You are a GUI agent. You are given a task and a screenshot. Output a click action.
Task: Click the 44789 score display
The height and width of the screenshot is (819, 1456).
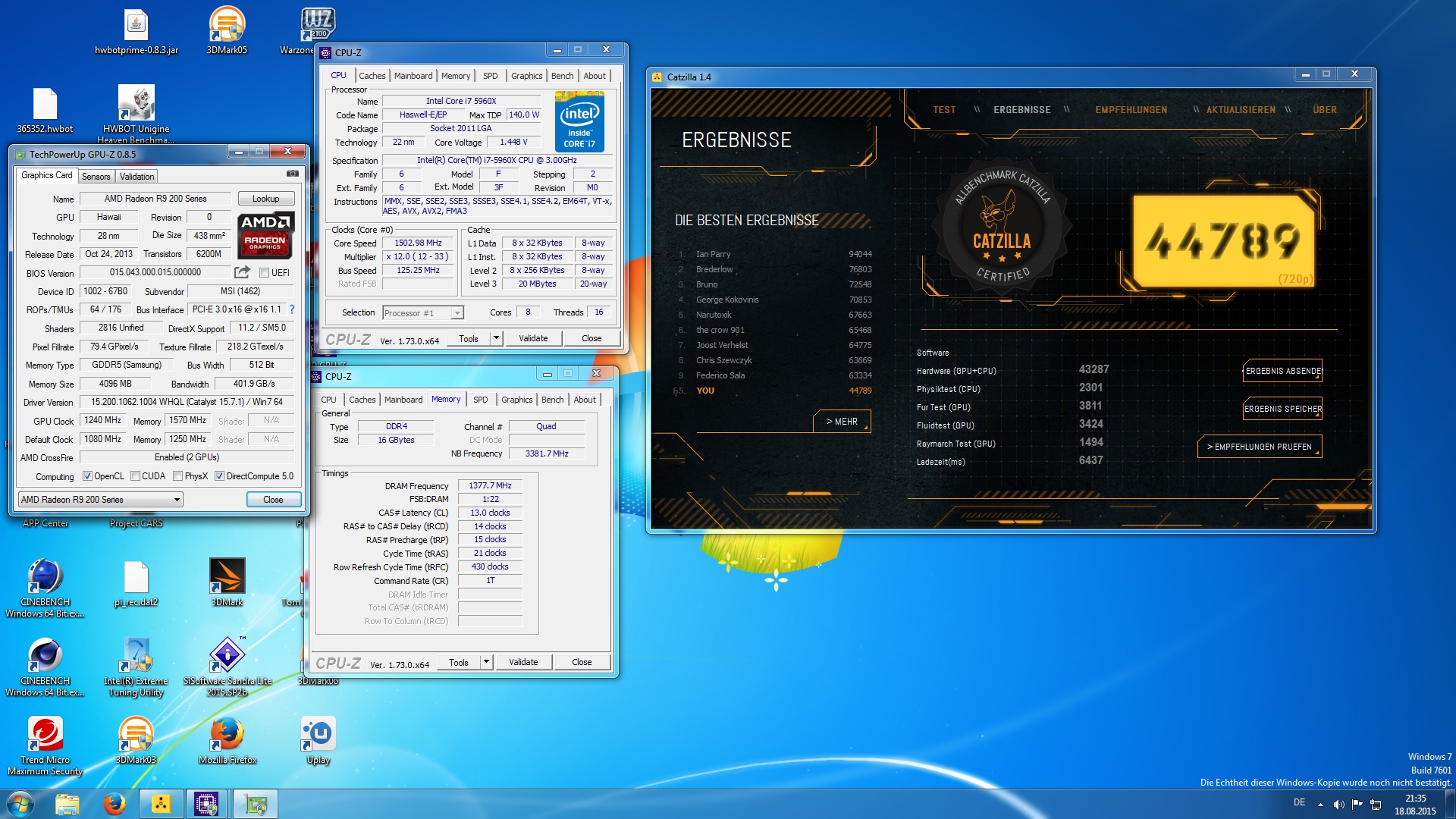click(x=1222, y=241)
